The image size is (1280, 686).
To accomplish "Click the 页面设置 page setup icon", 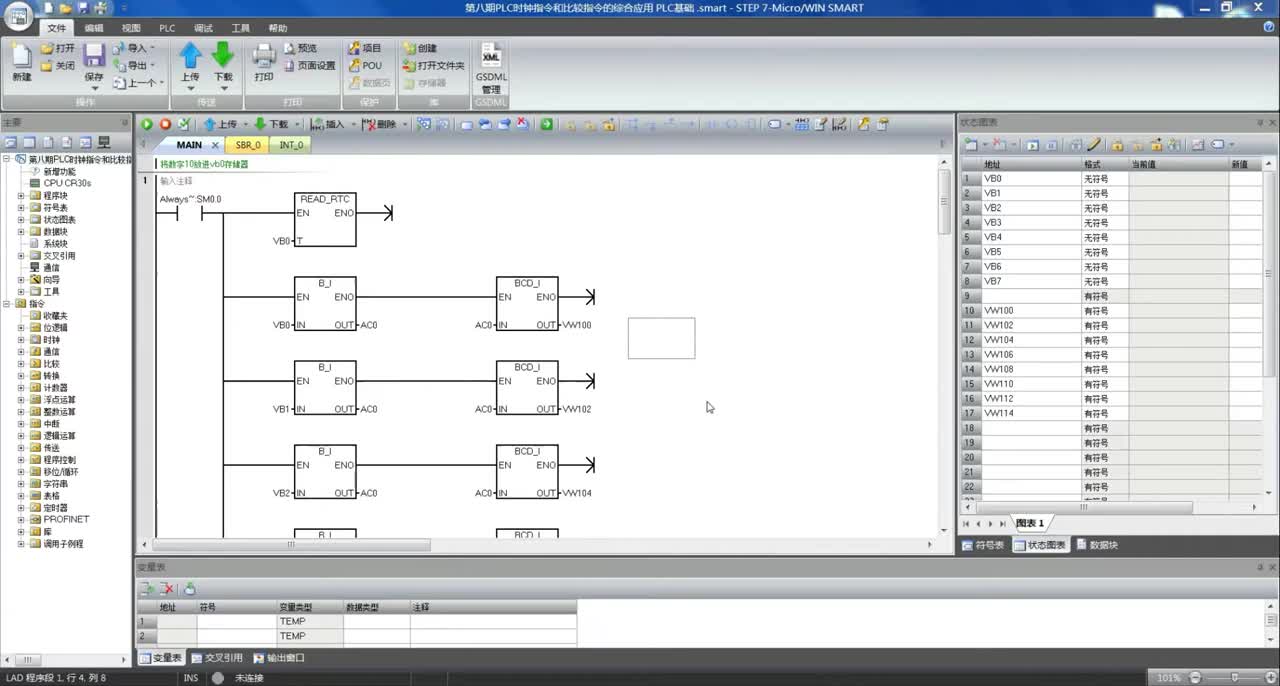I will [x=290, y=66].
